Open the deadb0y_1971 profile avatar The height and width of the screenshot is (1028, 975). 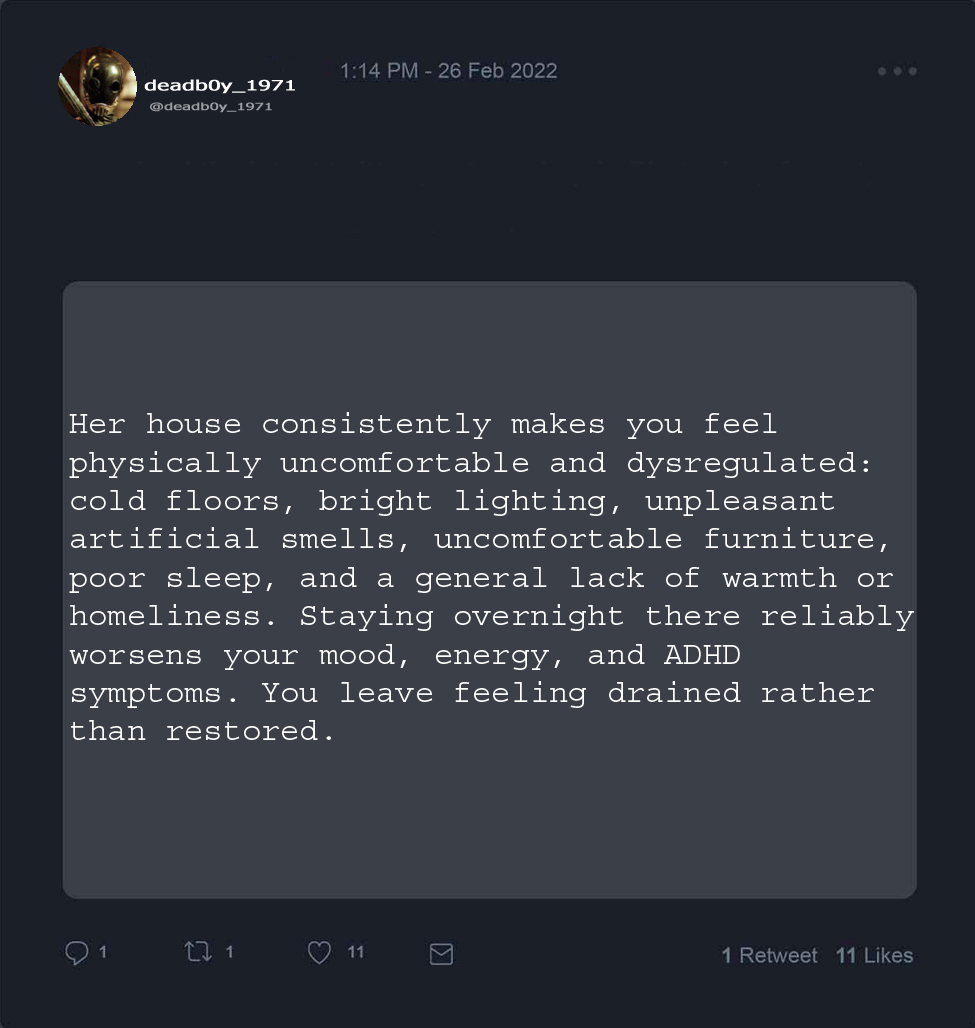point(97,87)
